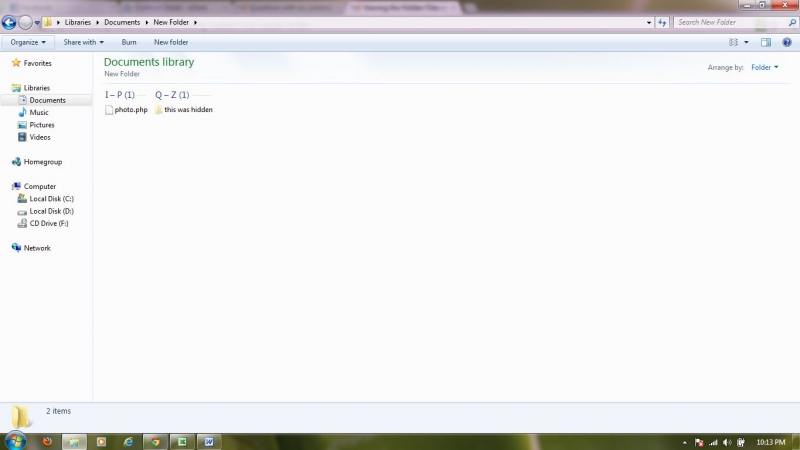
Task: Click the Burn toolbar button
Action: tap(129, 42)
